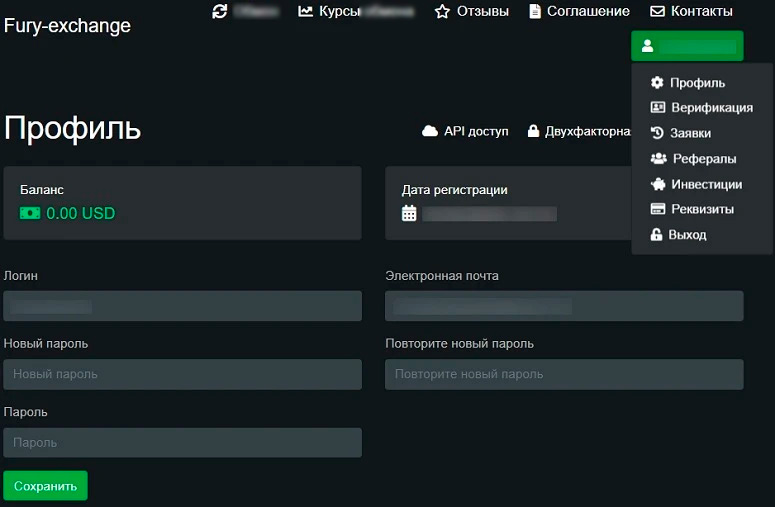Click the history icon beside Заявки

coord(657,133)
